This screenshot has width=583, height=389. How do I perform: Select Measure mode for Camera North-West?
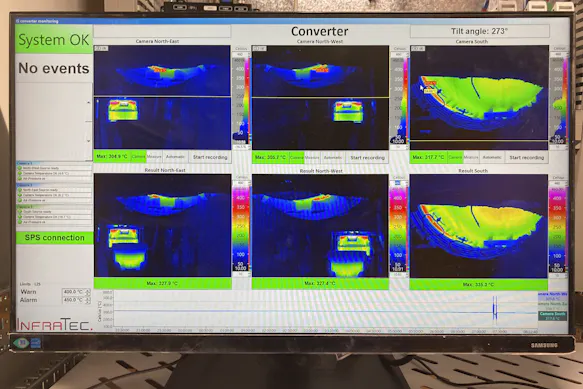(x=312, y=158)
